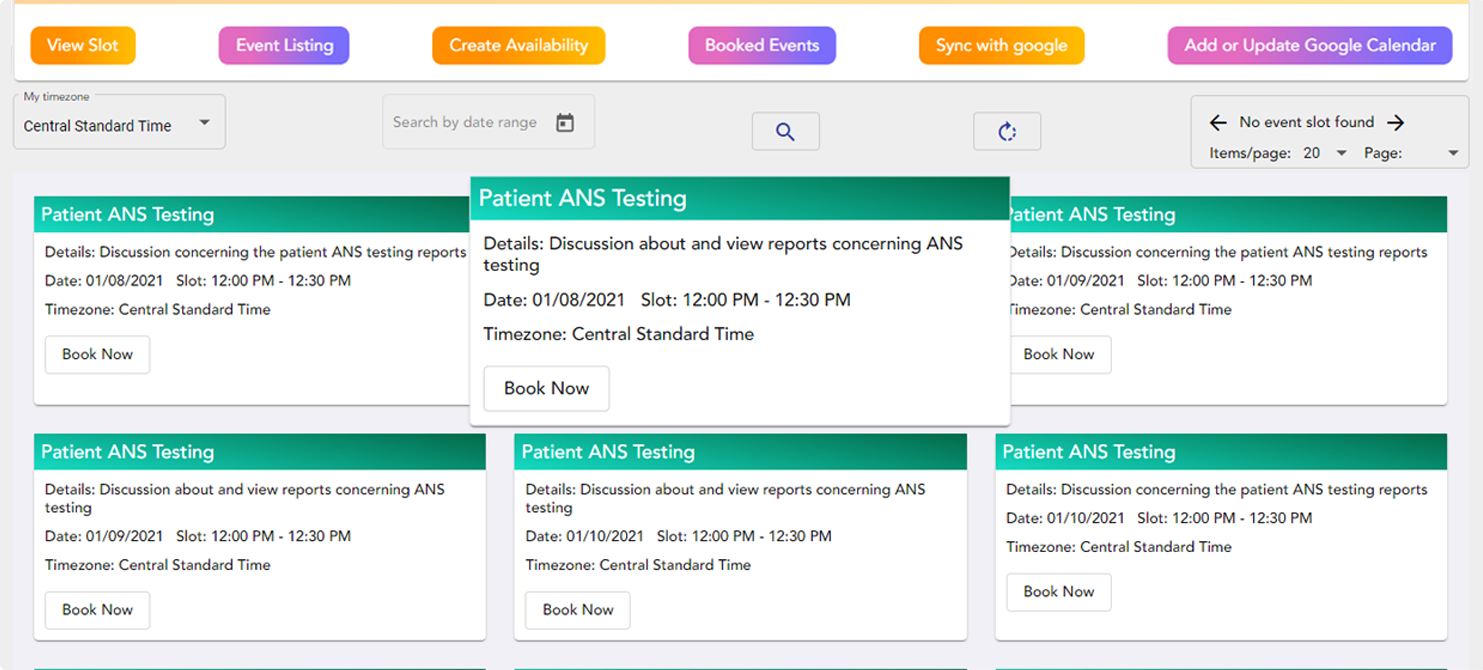Click the refresh reload icon button
The height and width of the screenshot is (670, 1483).
(1006, 132)
